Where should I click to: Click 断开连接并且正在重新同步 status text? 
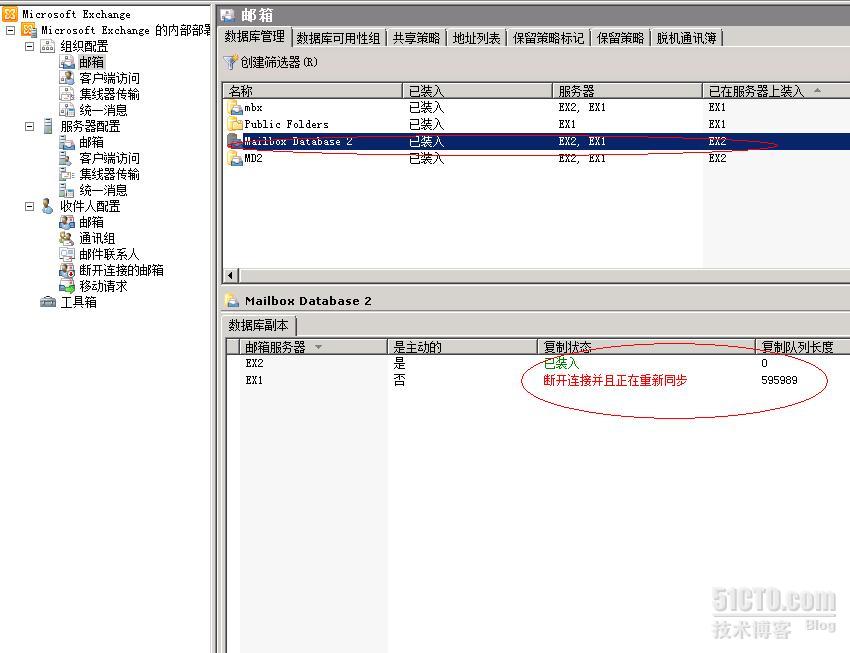click(615, 380)
